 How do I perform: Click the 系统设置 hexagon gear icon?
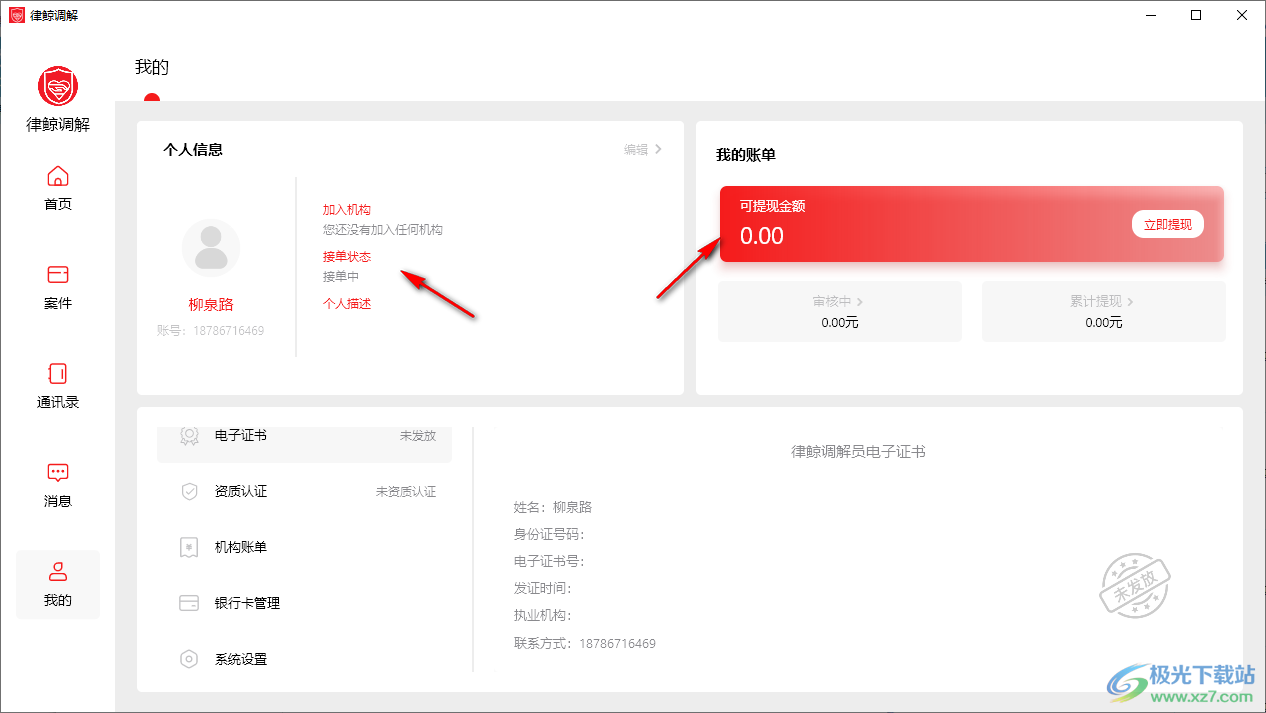(x=189, y=660)
